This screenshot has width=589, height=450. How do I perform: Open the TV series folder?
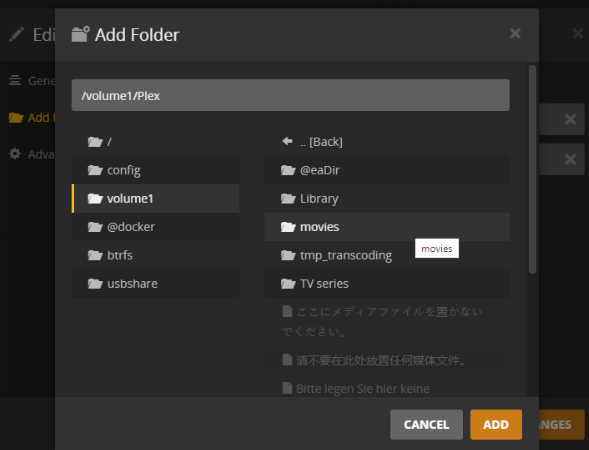(387, 284)
